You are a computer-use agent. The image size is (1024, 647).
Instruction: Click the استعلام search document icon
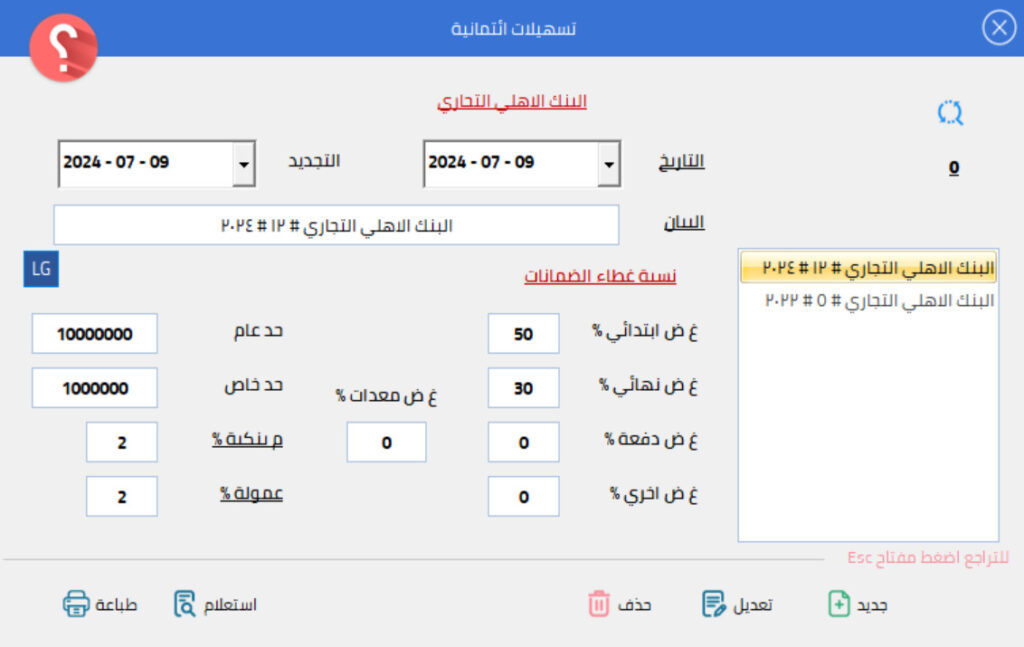(185, 604)
